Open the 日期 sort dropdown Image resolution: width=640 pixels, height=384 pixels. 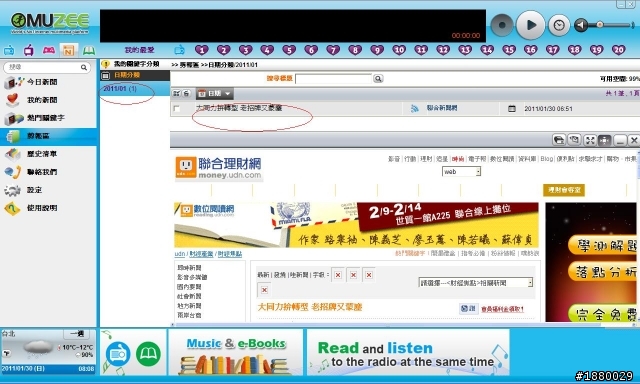pyautogui.click(x=214, y=93)
